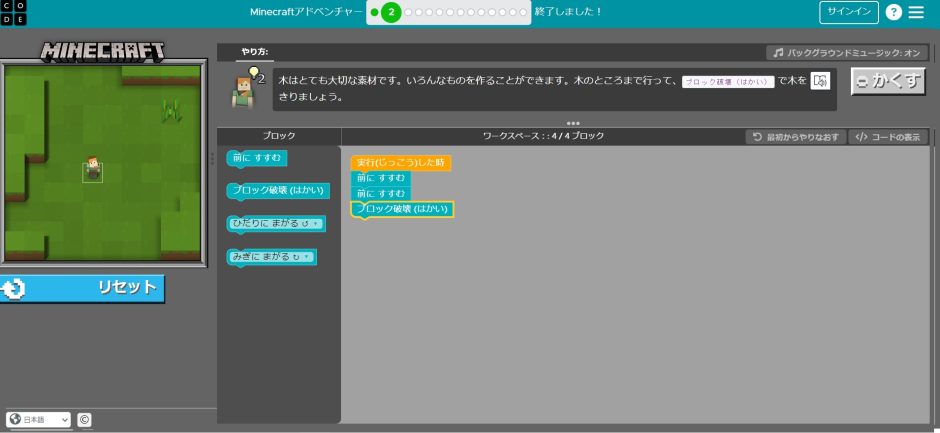Viewport: 940px width, 433px height.
Task: Select the 前に すすむ block in toolbox
Action: click(256, 158)
